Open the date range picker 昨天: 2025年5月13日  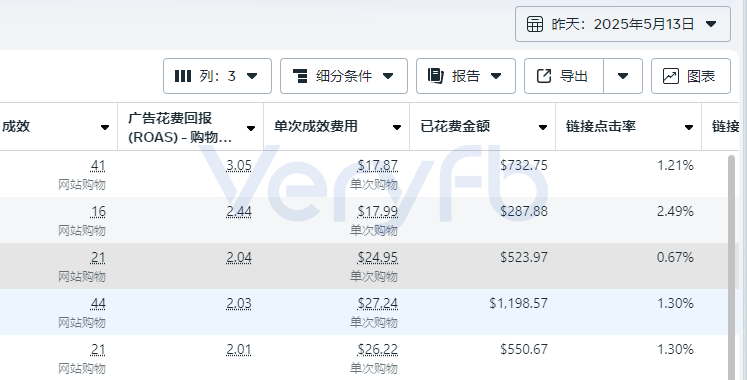[x=623, y=24]
